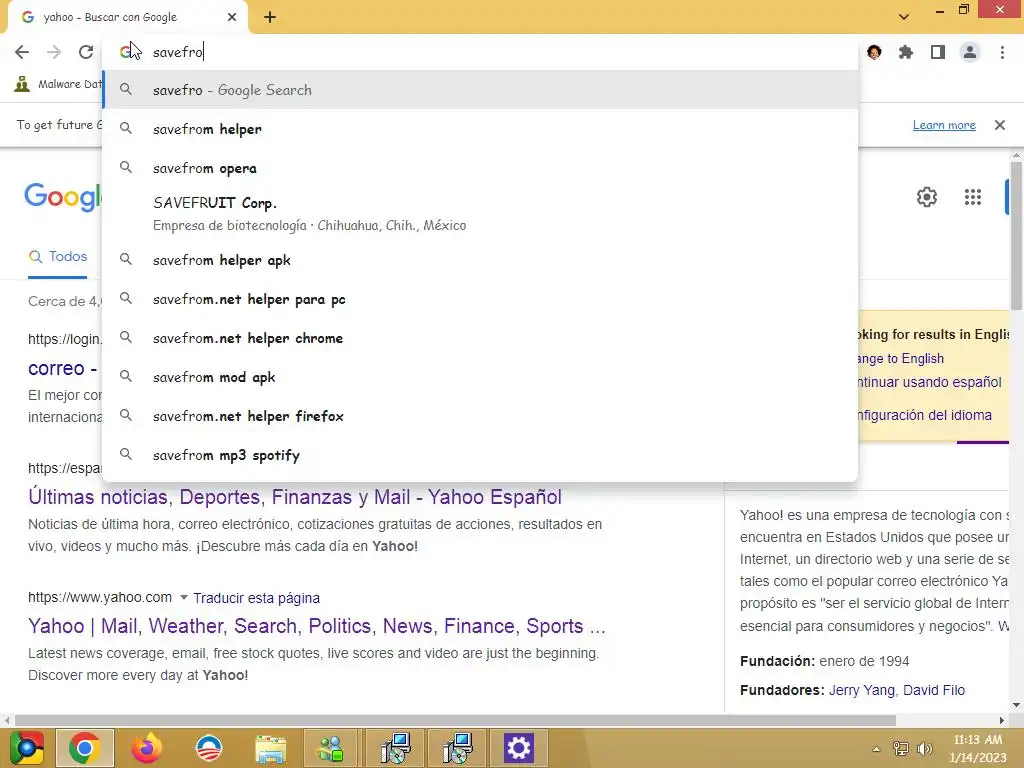Click the forward navigation arrow
Image resolution: width=1024 pixels, height=768 pixels.
point(54,52)
